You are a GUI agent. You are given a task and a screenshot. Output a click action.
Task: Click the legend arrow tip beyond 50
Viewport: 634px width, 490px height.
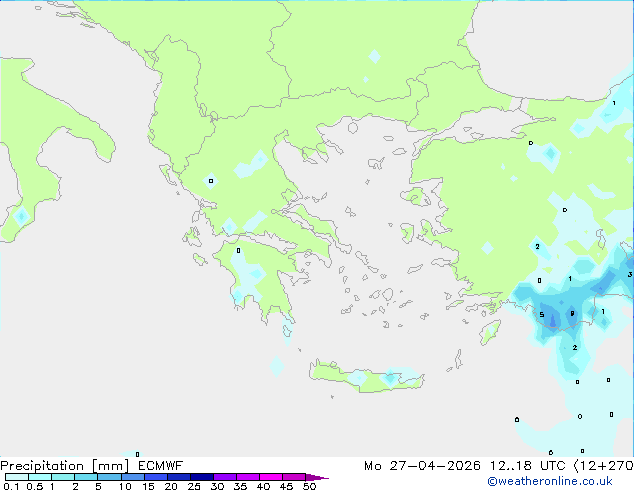click(317, 477)
